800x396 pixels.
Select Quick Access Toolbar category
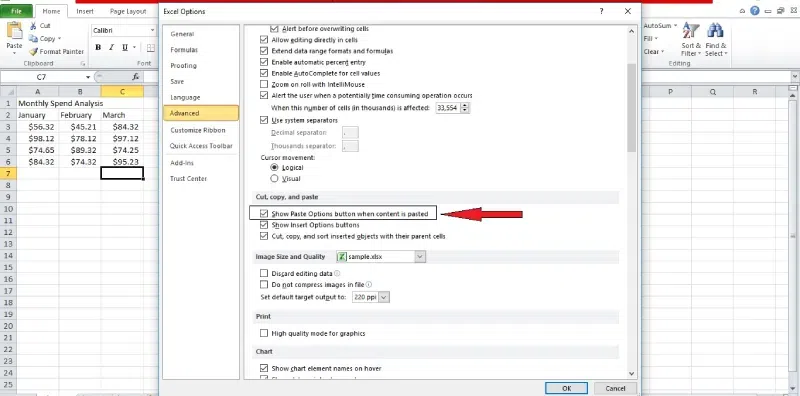[201, 146]
